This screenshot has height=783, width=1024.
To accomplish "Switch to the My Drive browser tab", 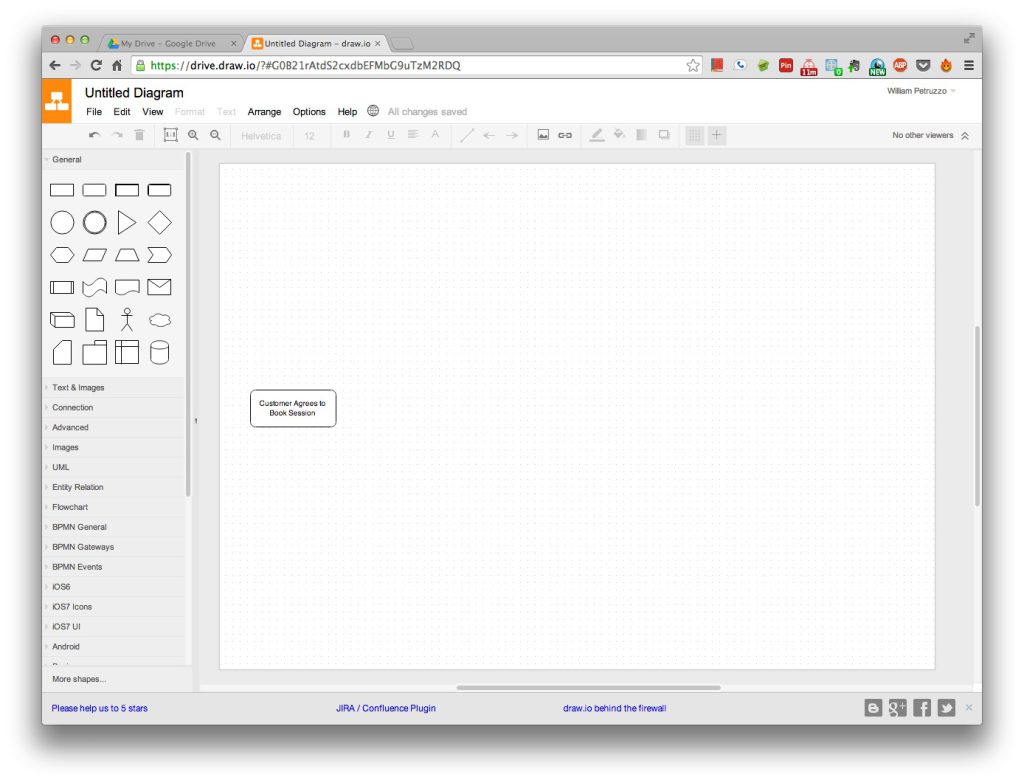I will coord(168,44).
